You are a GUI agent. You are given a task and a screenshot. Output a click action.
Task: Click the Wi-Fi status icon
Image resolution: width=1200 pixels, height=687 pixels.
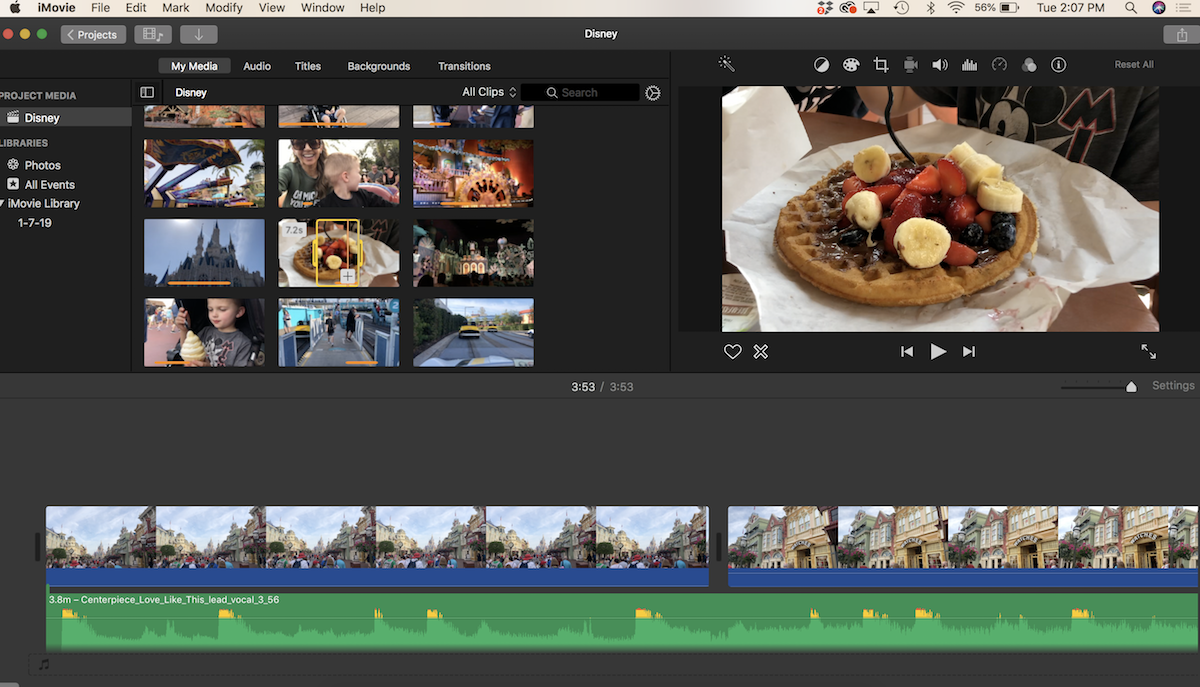point(956,8)
